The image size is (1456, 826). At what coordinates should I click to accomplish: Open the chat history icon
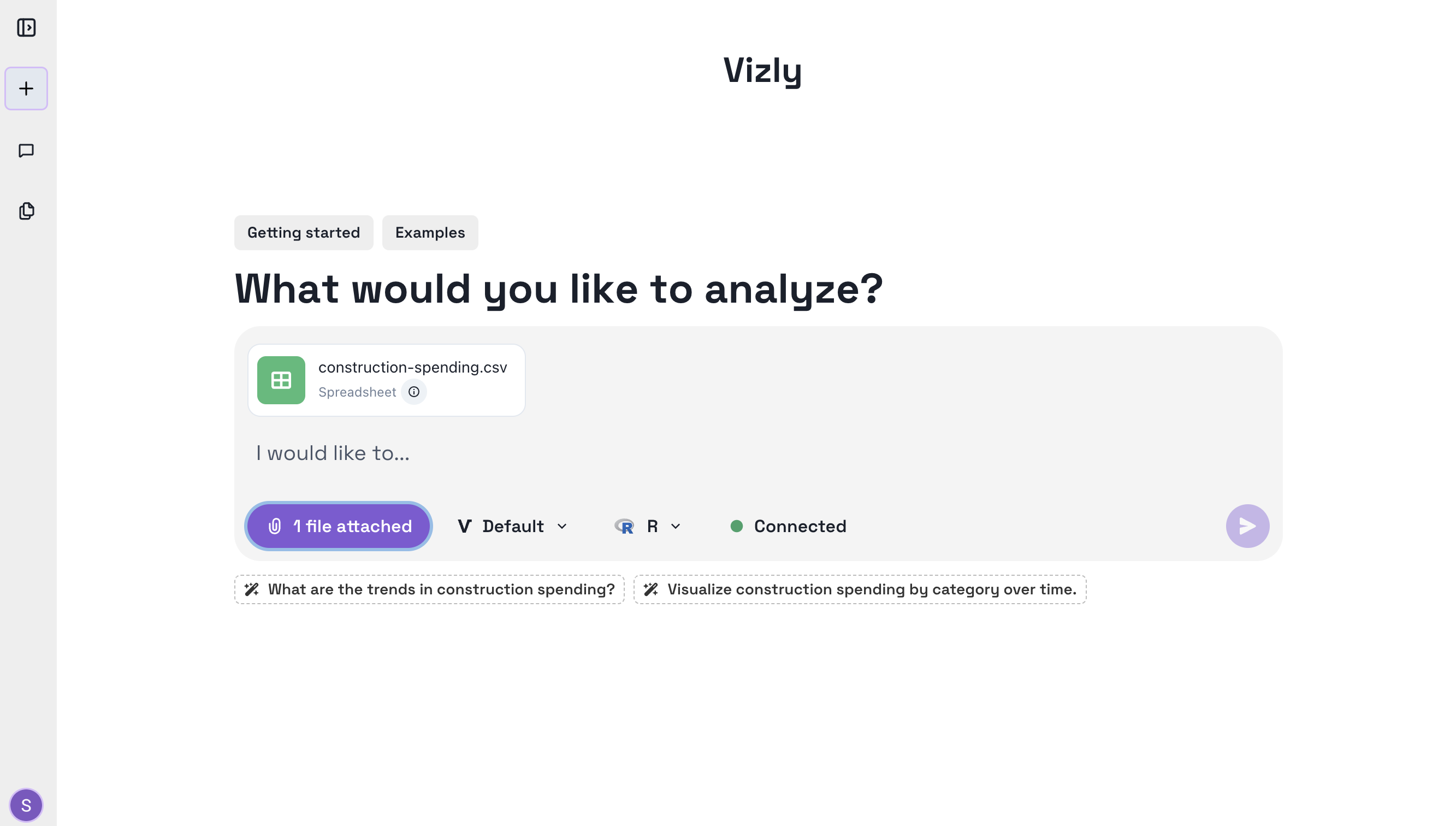click(26, 150)
